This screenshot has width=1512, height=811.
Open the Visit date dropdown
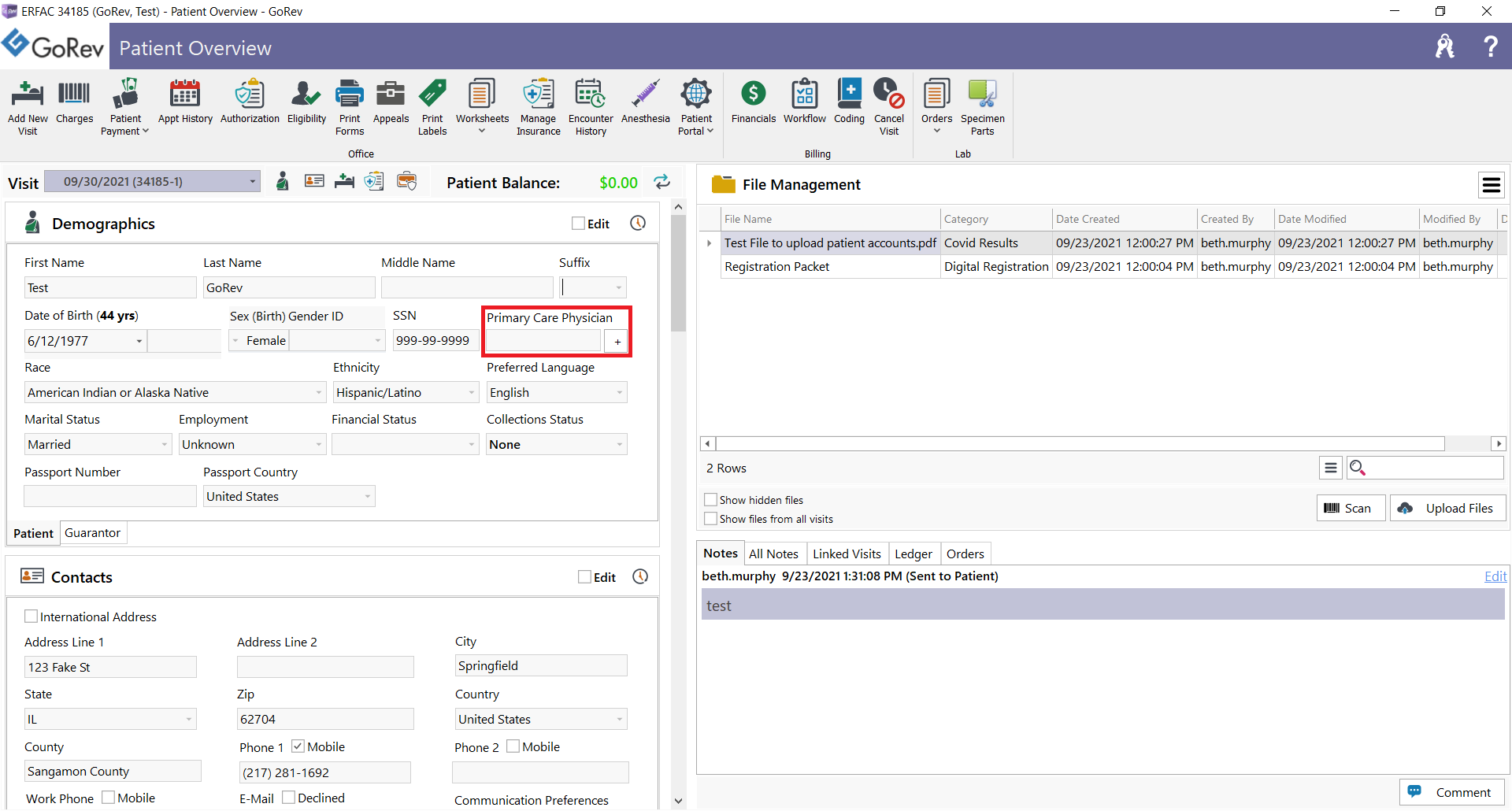[x=252, y=181]
